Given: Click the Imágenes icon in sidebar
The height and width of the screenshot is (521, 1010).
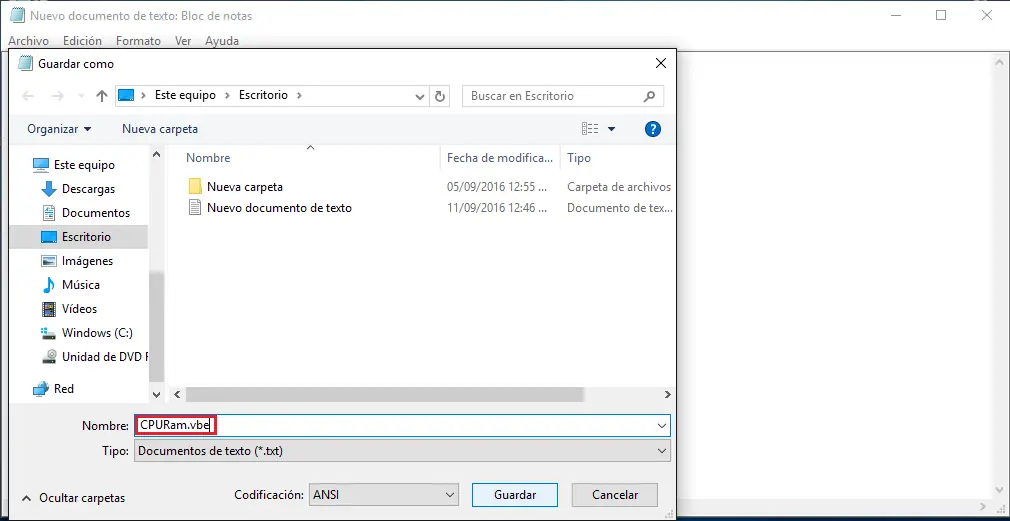Looking at the screenshot, I should [x=49, y=261].
